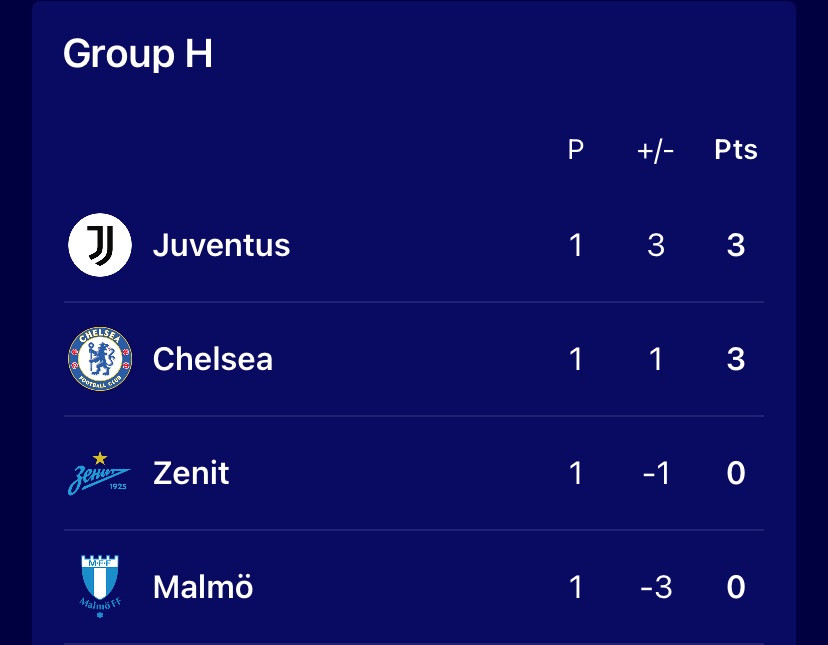The image size is (828, 645).
Task: Click Juventus points value
Action: click(736, 246)
